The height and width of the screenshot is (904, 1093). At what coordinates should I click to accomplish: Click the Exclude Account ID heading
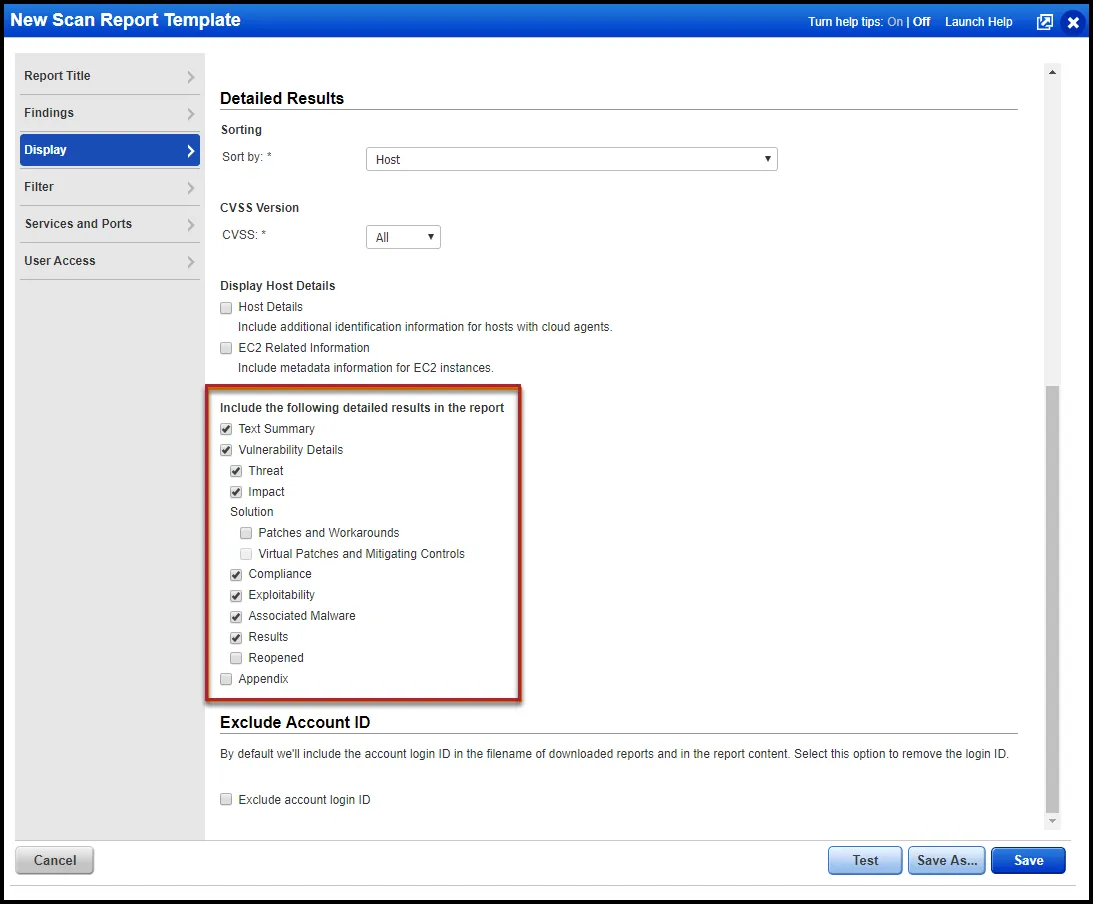(x=295, y=722)
